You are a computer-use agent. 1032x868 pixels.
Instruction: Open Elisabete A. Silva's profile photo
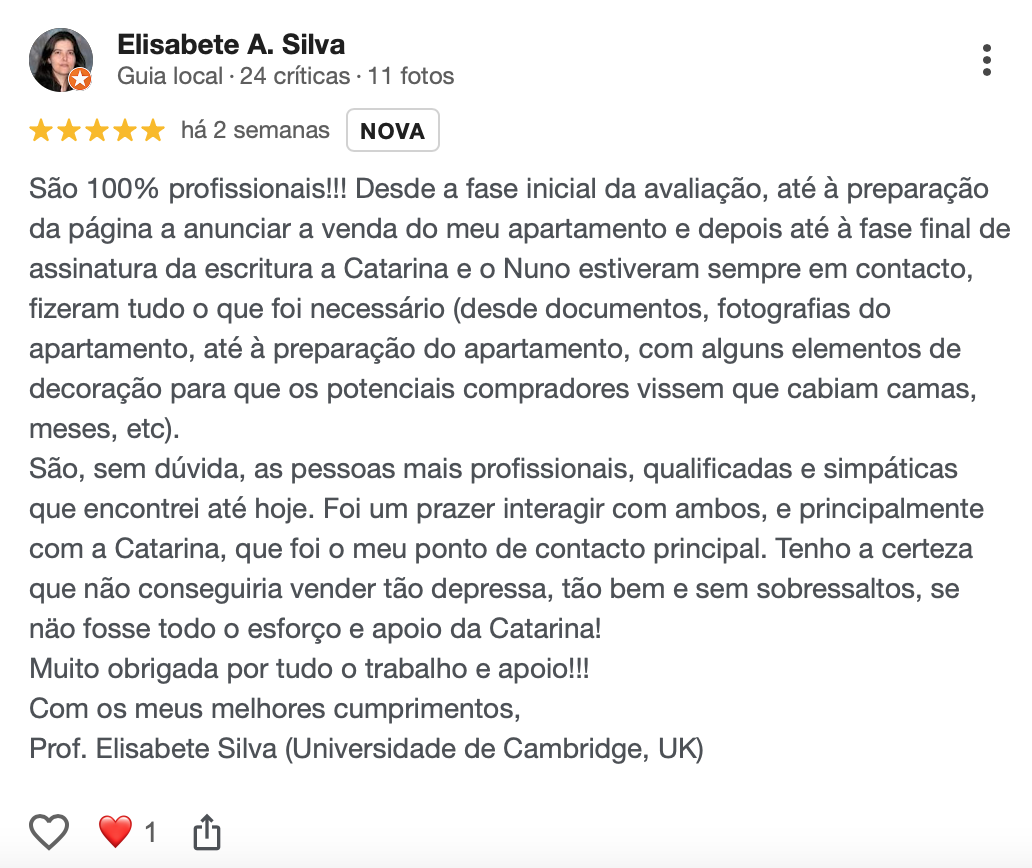coord(60,59)
